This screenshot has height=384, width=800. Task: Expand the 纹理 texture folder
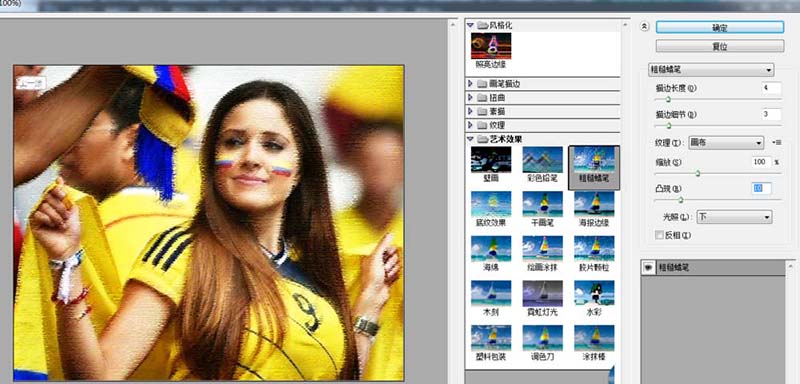point(470,124)
